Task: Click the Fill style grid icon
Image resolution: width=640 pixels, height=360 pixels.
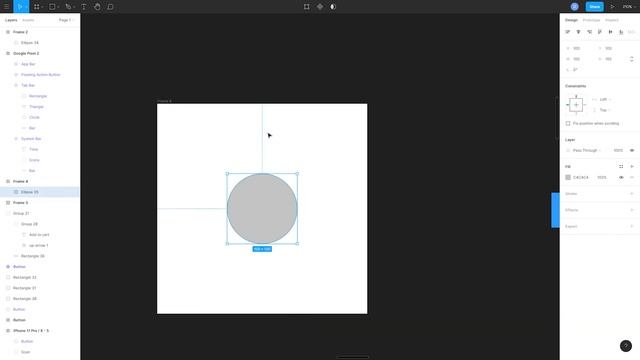Action: [x=621, y=167]
